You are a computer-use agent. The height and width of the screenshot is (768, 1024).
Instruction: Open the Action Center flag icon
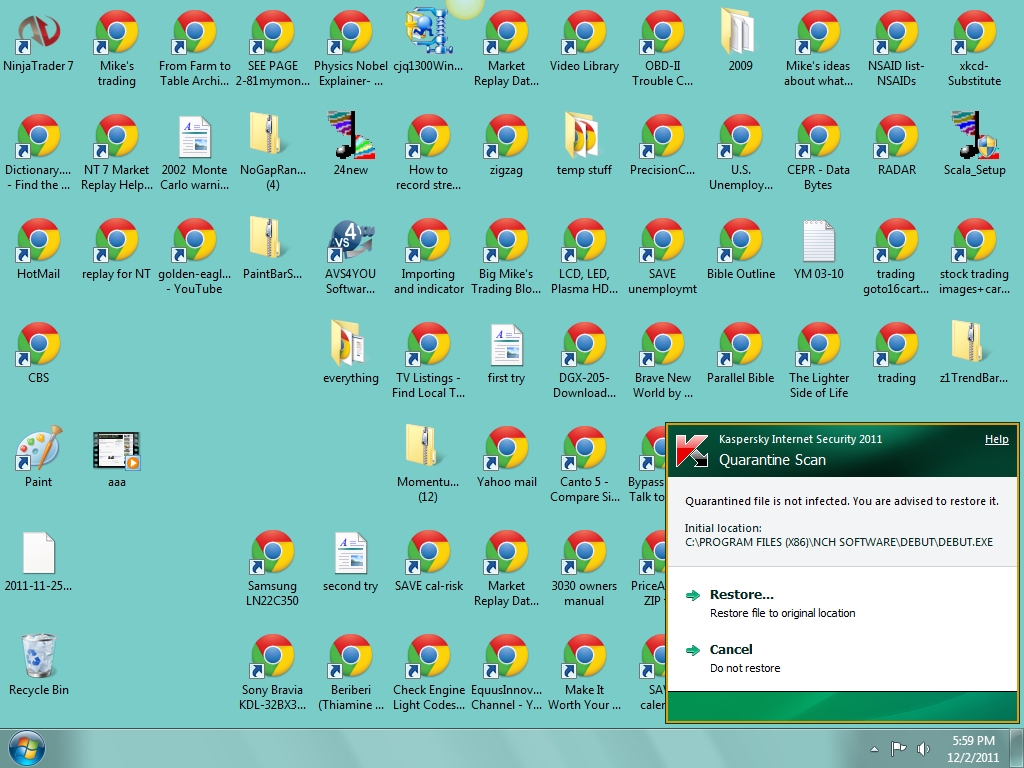pos(899,748)
